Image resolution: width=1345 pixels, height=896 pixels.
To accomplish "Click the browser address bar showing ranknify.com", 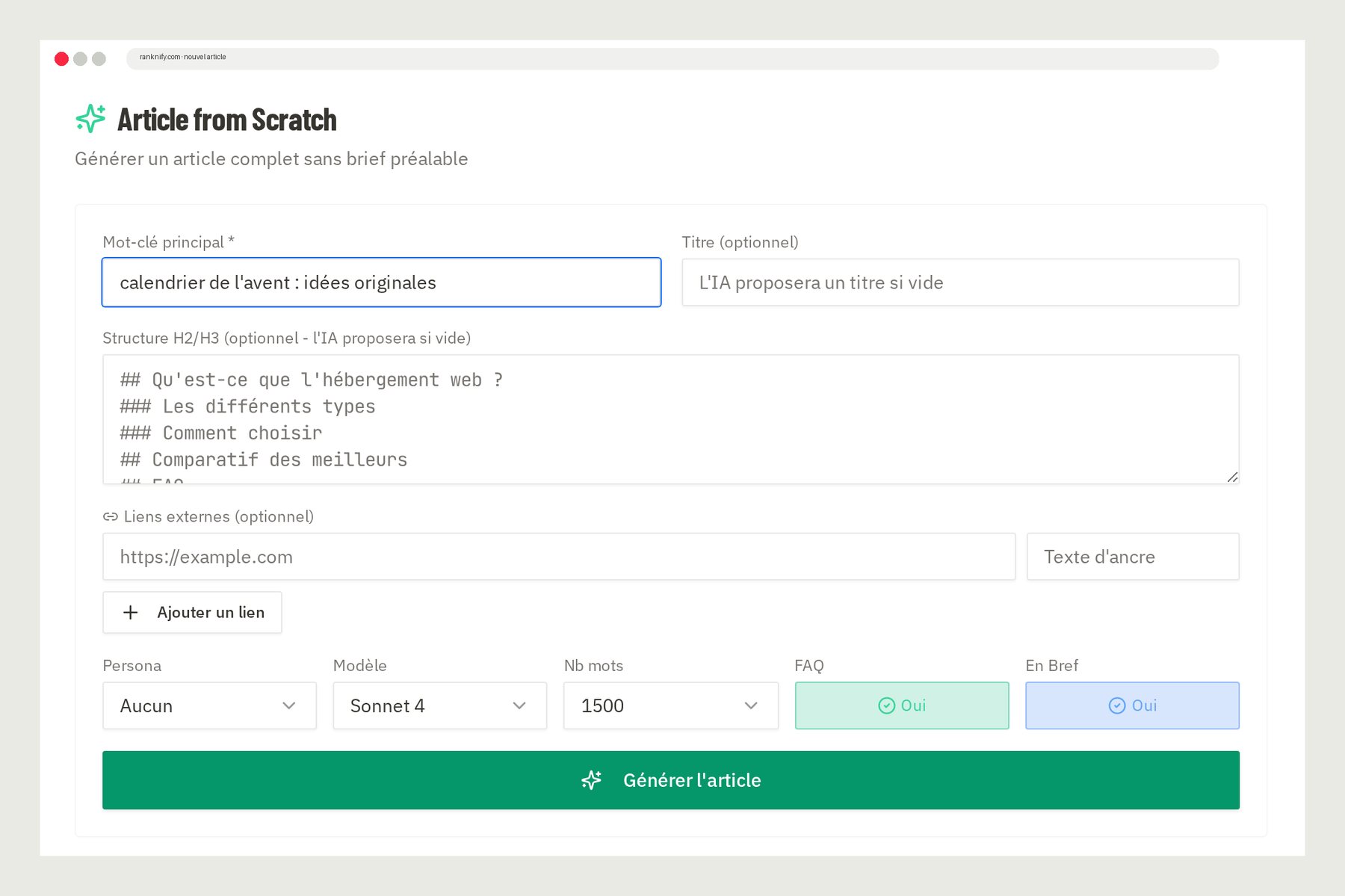I will tap(672, 58).
